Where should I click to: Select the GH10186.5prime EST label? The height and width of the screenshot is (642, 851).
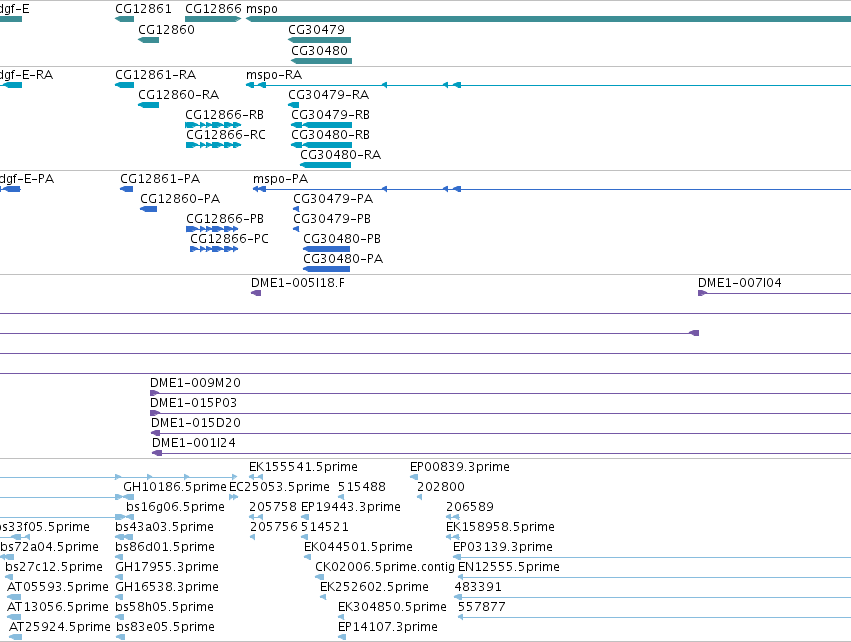175,487
